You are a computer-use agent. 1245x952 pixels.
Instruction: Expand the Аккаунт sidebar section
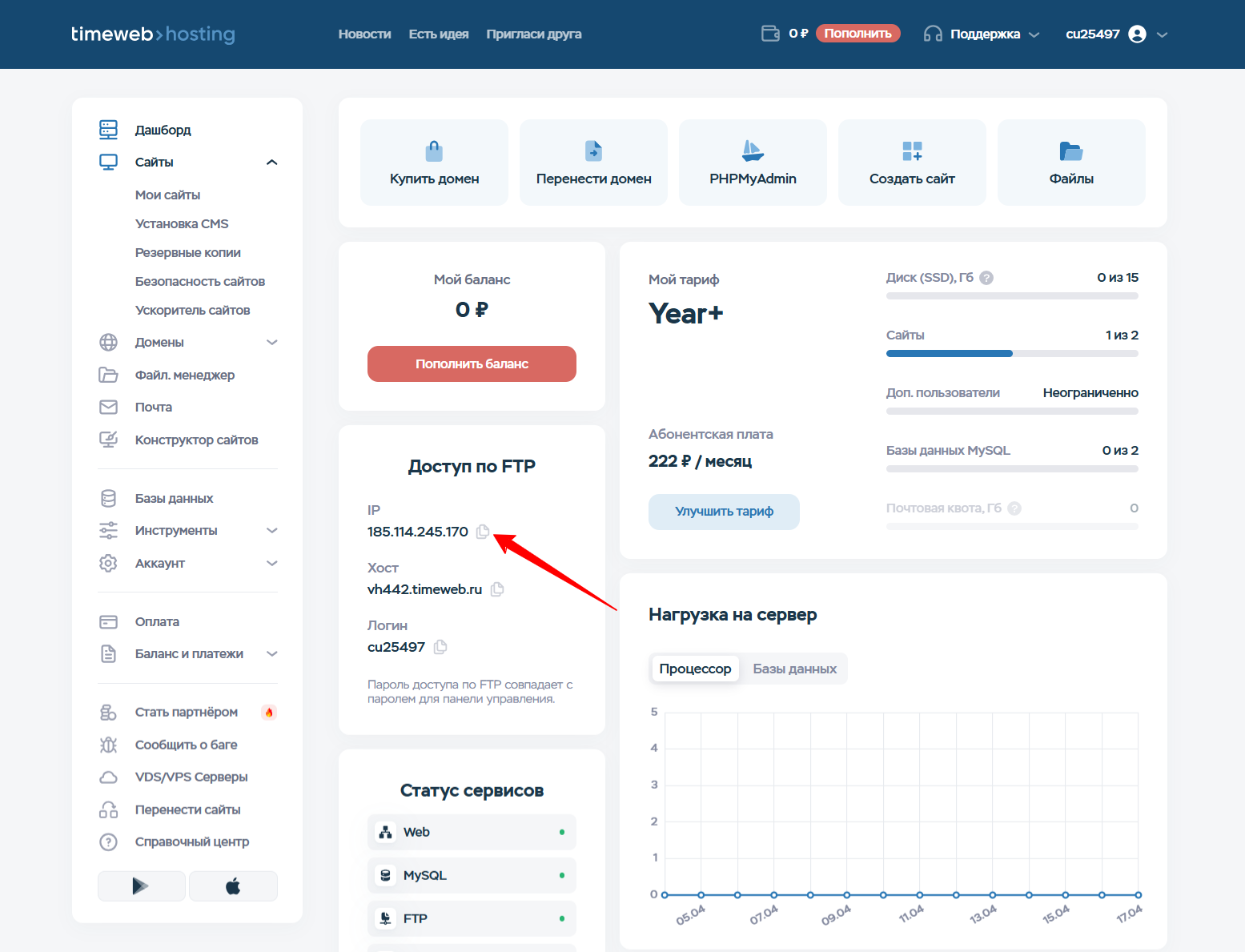click(272, 564)
